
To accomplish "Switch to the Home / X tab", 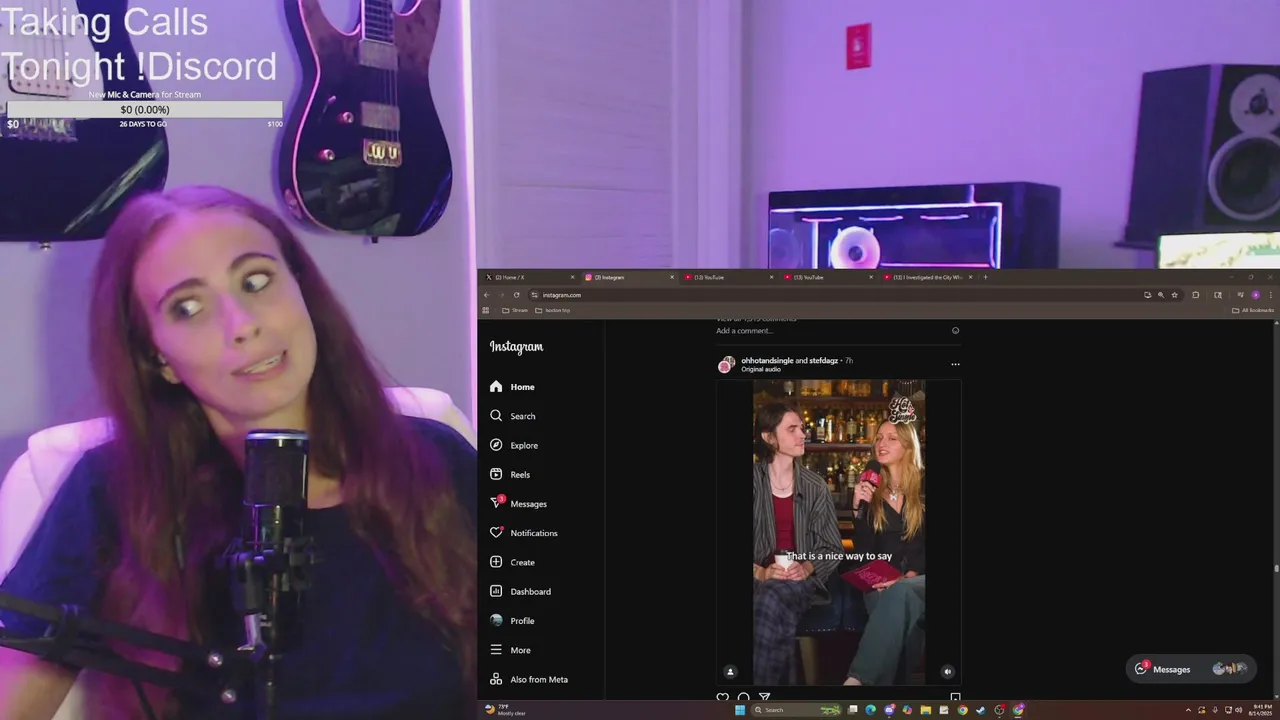I will [x=530, y=277].
